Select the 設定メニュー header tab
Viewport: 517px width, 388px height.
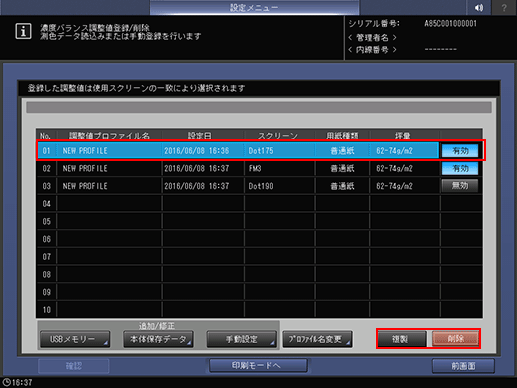point(254,7)
